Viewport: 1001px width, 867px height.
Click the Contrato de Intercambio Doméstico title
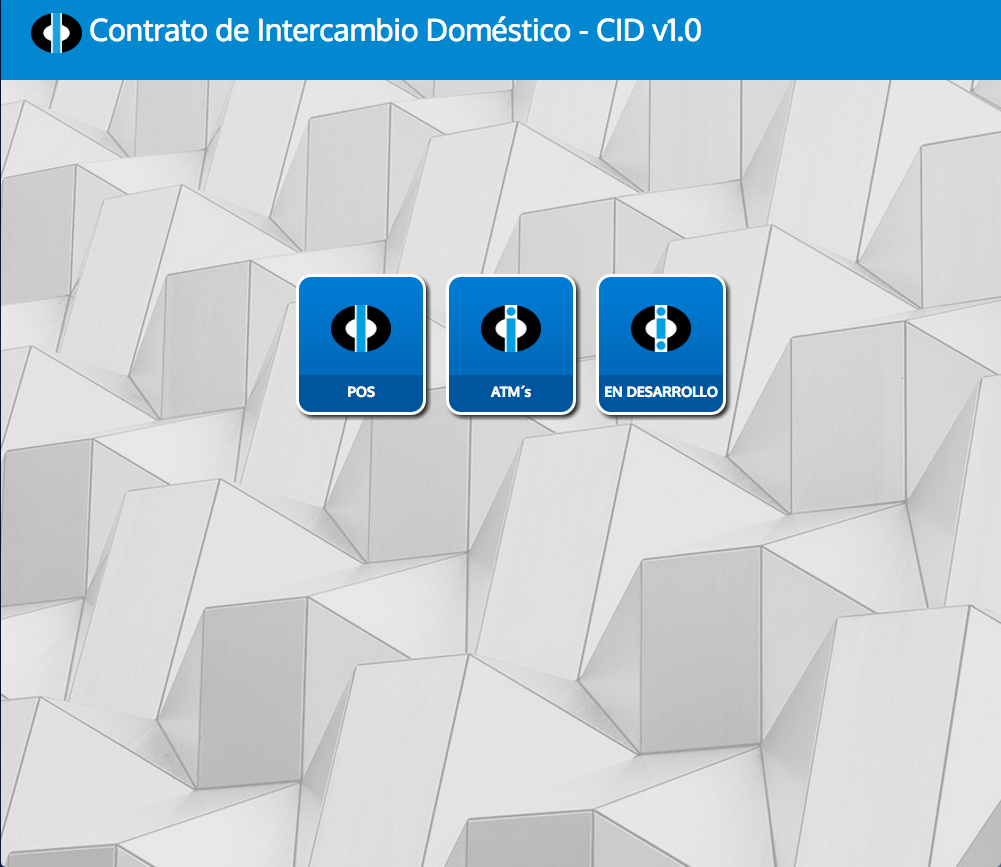(x=330, y=31)
